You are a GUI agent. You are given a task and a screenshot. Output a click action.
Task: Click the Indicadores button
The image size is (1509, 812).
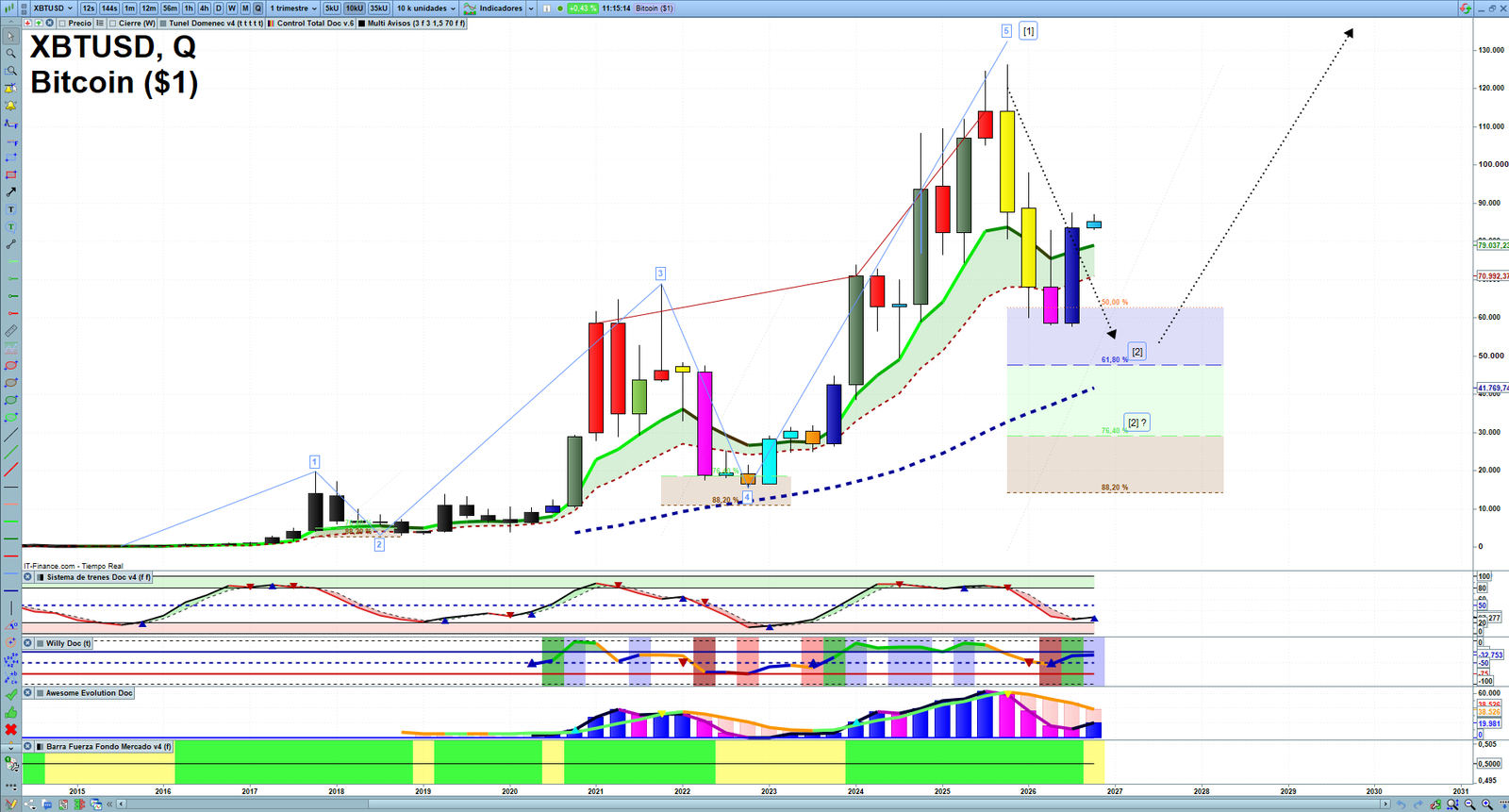tap(500, 8)
